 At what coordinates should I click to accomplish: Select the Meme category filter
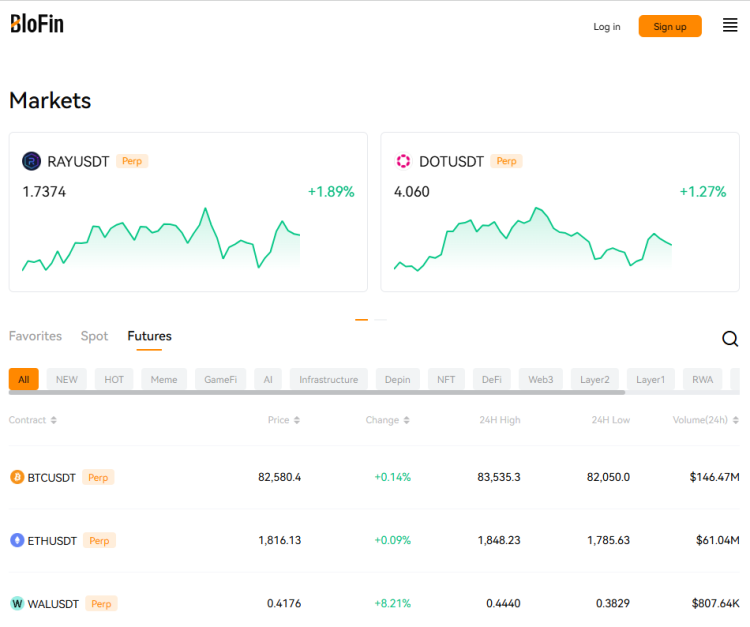point(164,379)
